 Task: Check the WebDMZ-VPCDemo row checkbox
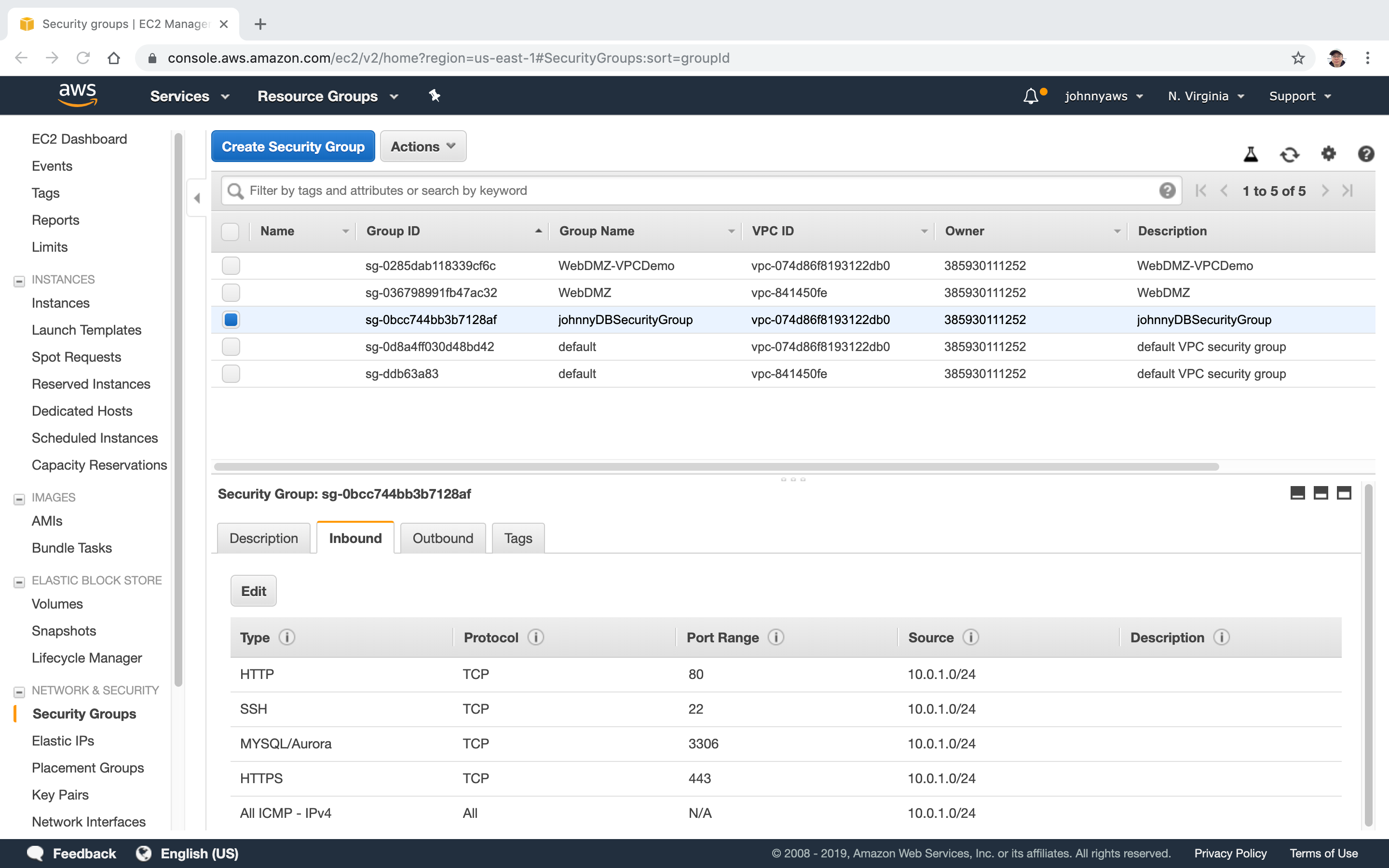(231, 266)
